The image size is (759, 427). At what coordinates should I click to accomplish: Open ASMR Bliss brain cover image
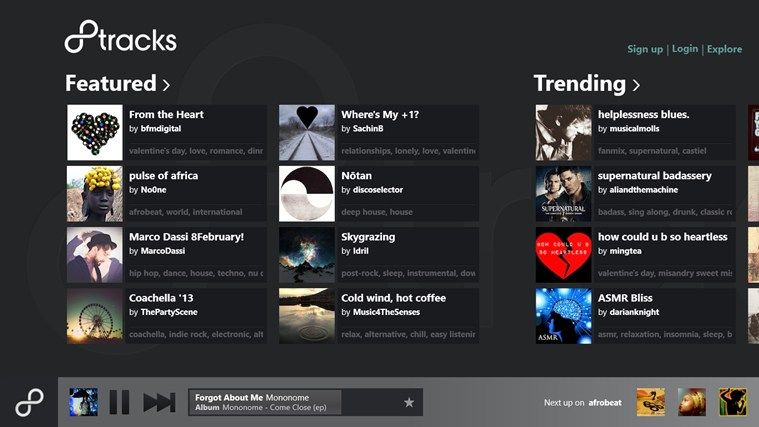[x=563, y=316]
